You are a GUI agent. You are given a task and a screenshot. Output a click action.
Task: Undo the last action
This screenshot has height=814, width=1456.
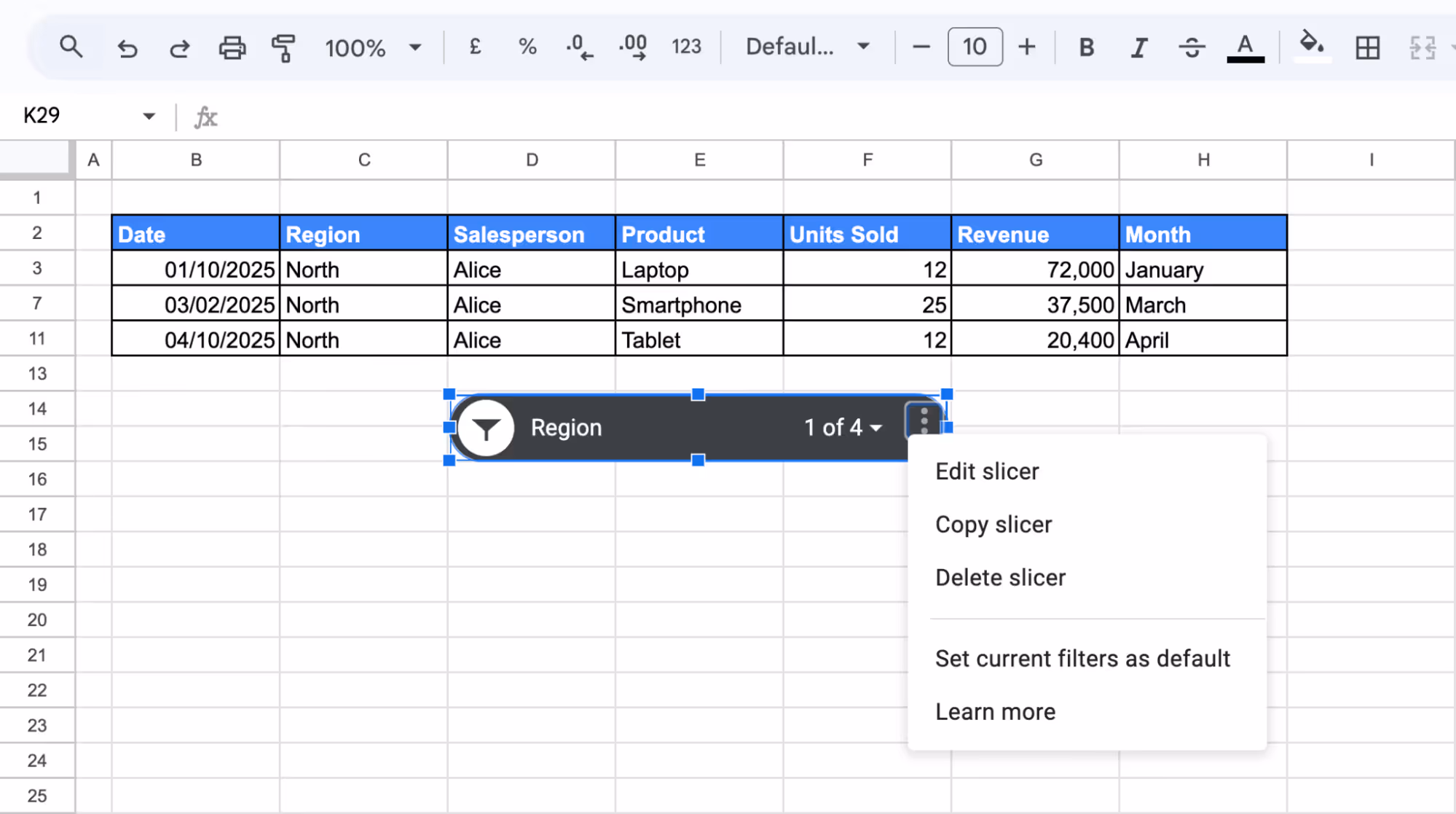127,47
